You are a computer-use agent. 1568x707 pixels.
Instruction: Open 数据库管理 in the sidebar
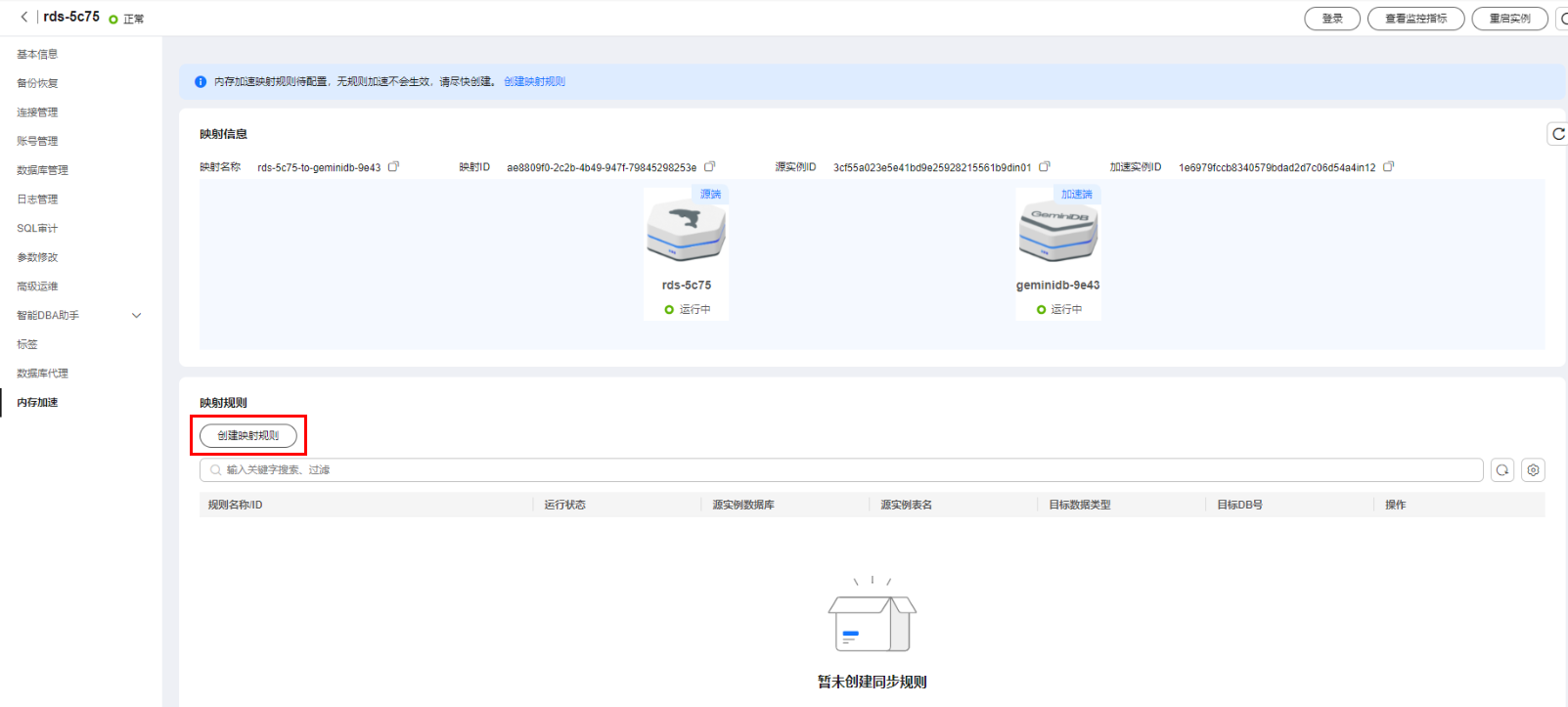42,170
